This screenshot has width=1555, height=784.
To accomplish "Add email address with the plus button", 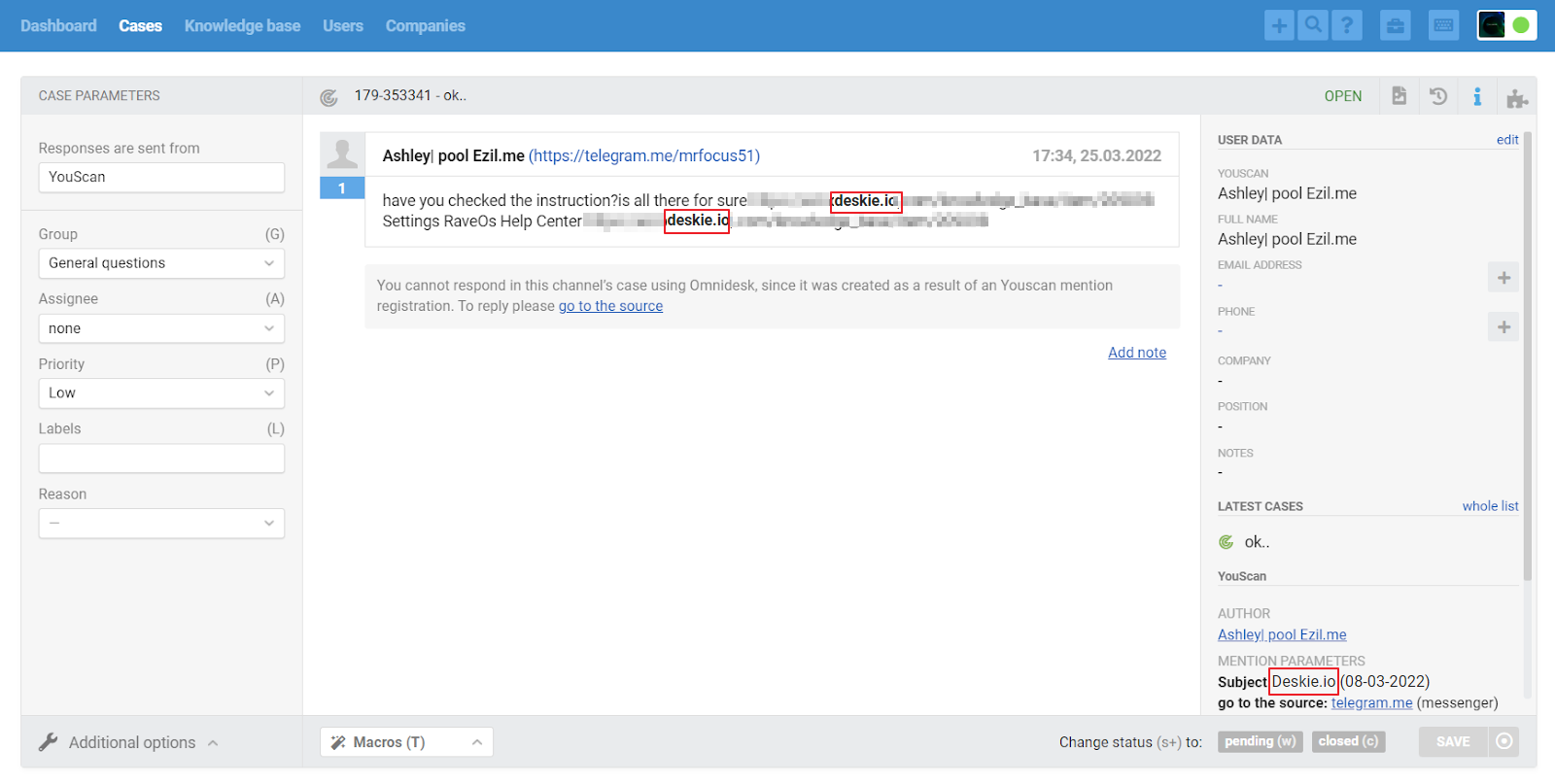I will click(1503, 278).
